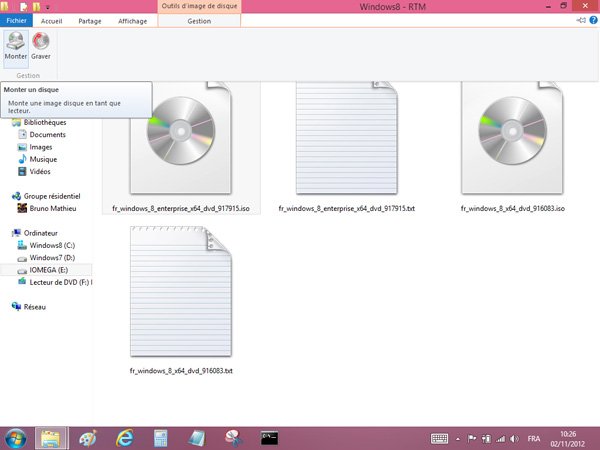This screenshot has width=600, height=450.
Task: Click the Musique note icon in sidebar
Action: 23,159
